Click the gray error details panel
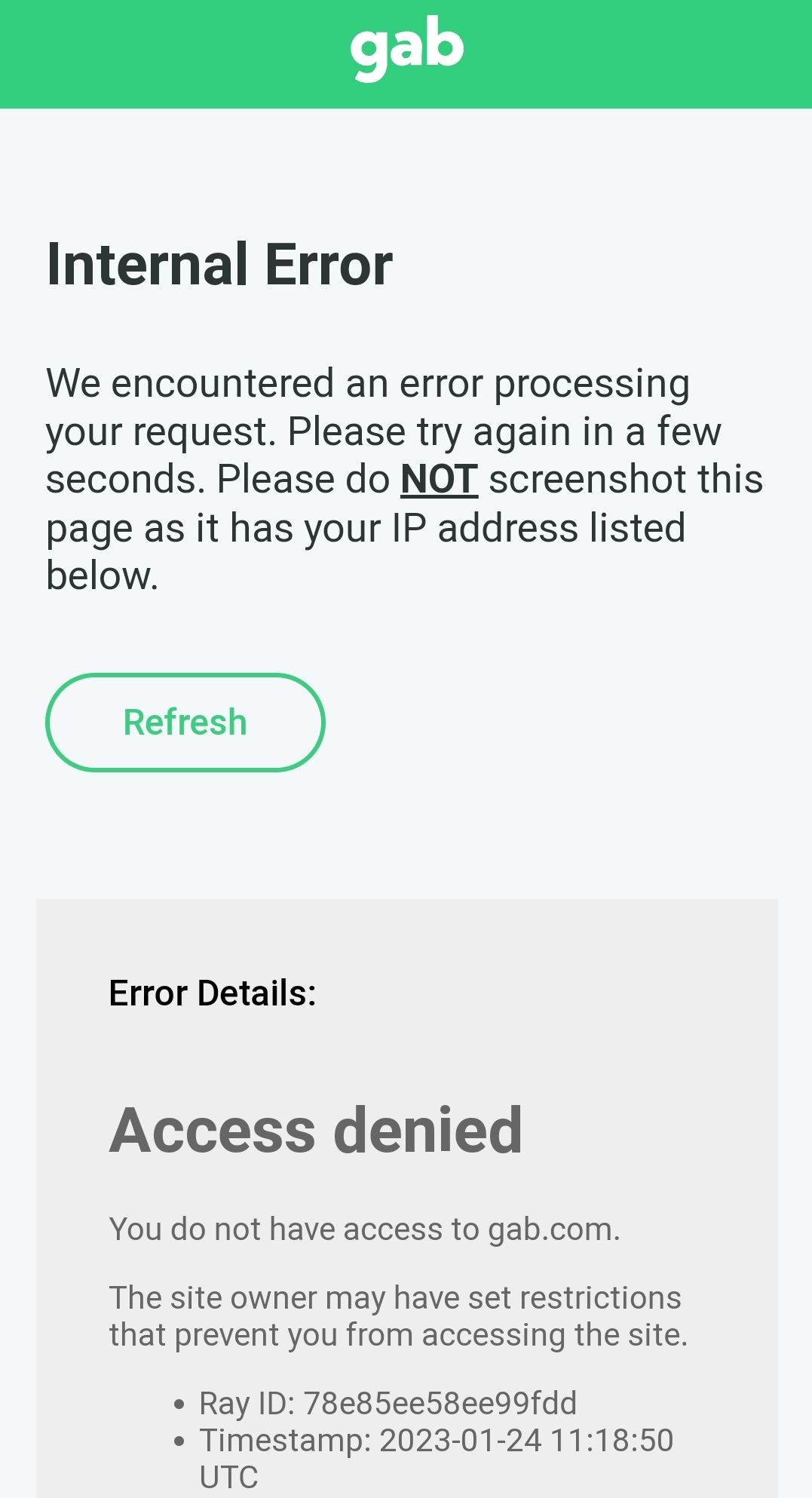Viewport: 812px width, 1498px height. click(x=407, y=1199)
